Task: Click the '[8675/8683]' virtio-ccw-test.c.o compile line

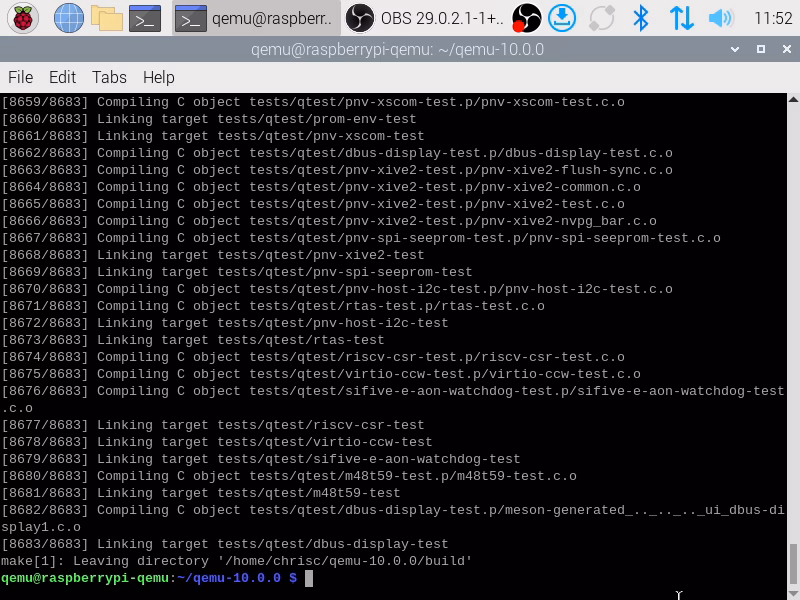Action: [321, 373]
